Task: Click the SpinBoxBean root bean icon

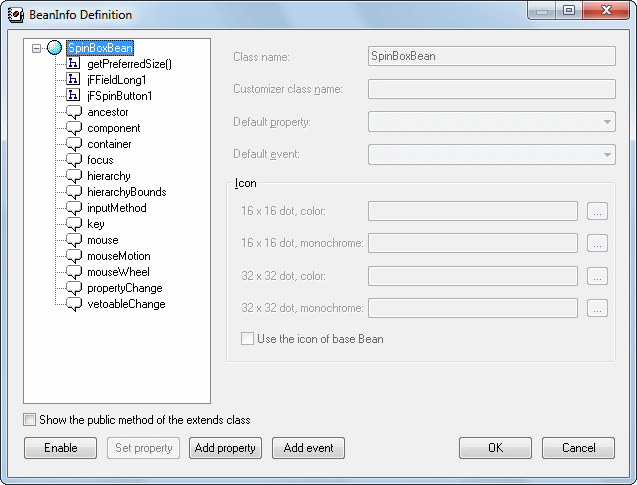Action: pyautogui.click(x=54, y=48)
